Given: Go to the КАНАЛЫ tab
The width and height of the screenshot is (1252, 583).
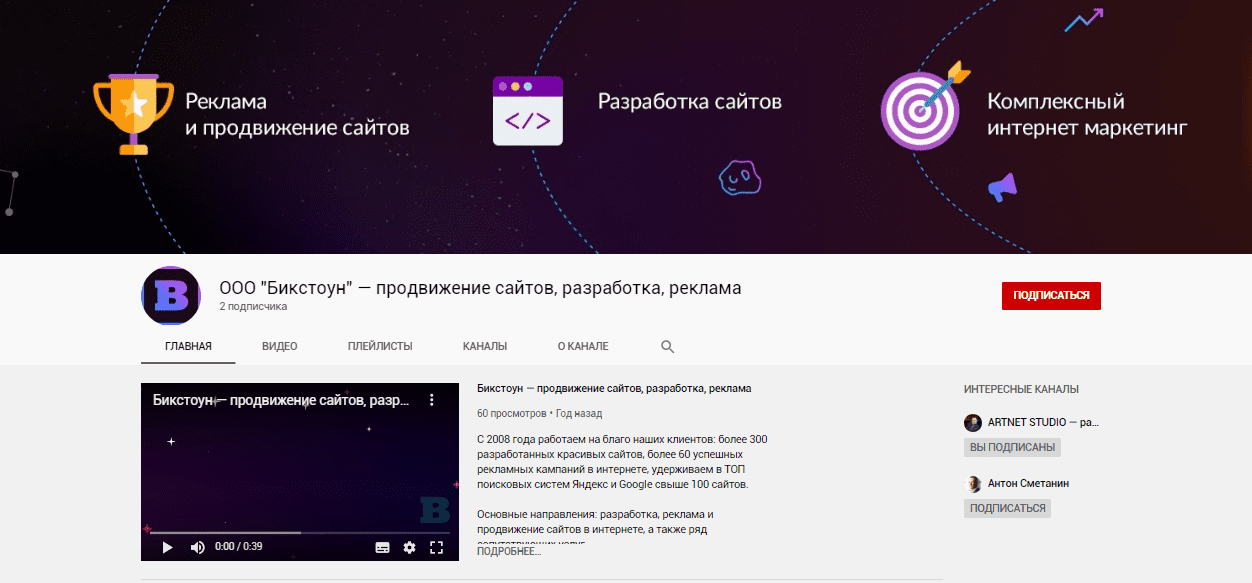Looking at the screenshot, I should pos(485,346).
